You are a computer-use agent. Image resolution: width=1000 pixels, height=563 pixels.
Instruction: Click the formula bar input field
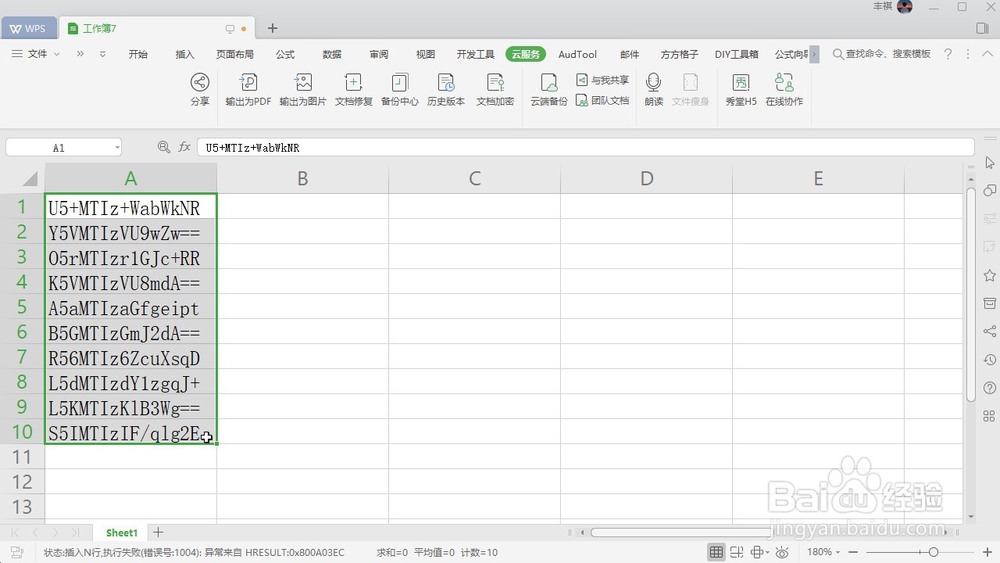(585, 147)
